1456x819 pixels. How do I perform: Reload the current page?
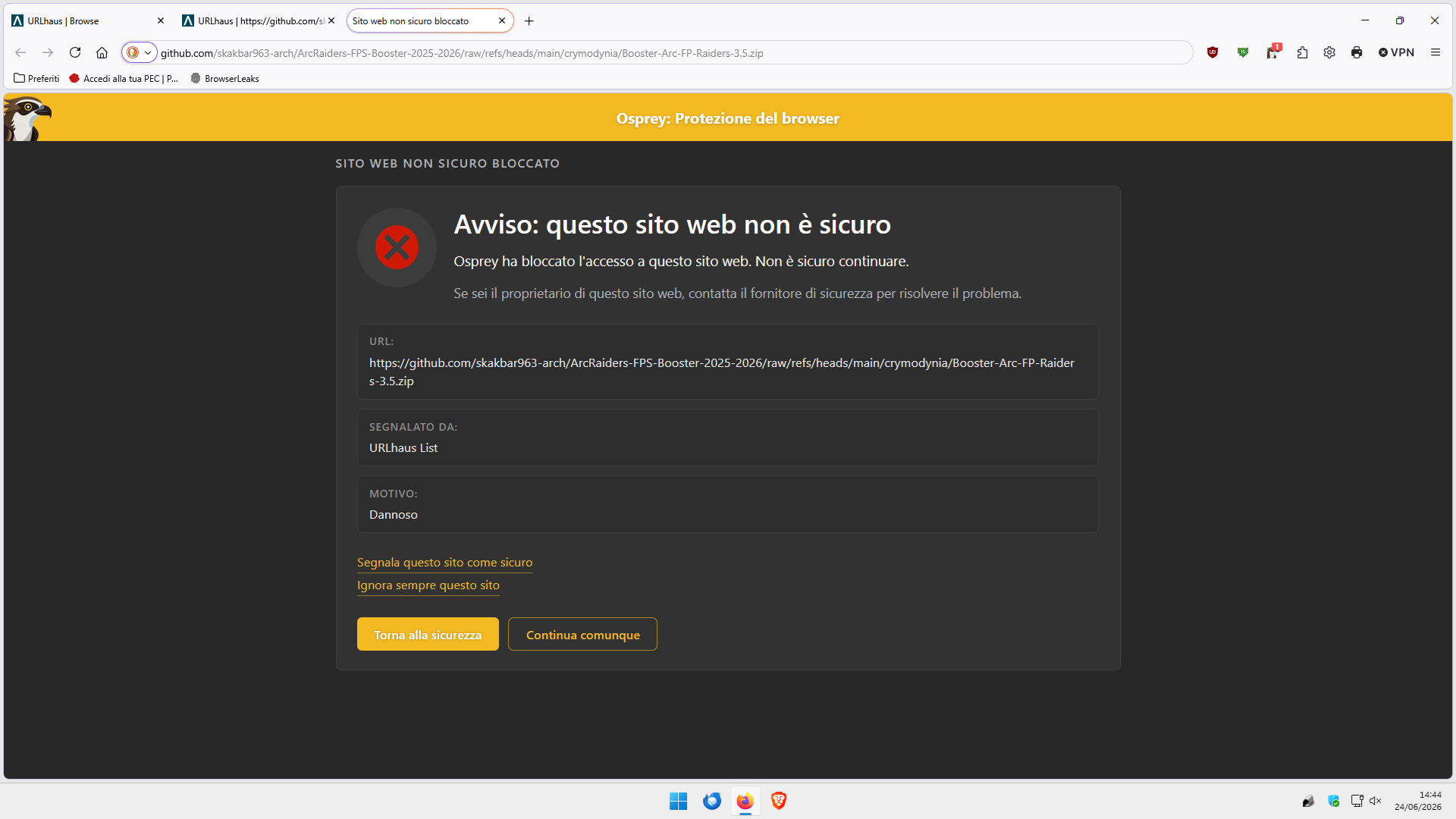pyautogui.click(x=75, y=52)
